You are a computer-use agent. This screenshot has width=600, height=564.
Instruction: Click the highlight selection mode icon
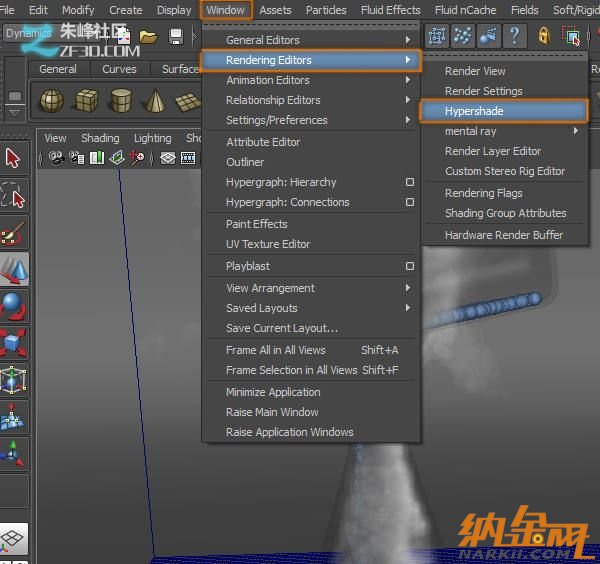571,36
